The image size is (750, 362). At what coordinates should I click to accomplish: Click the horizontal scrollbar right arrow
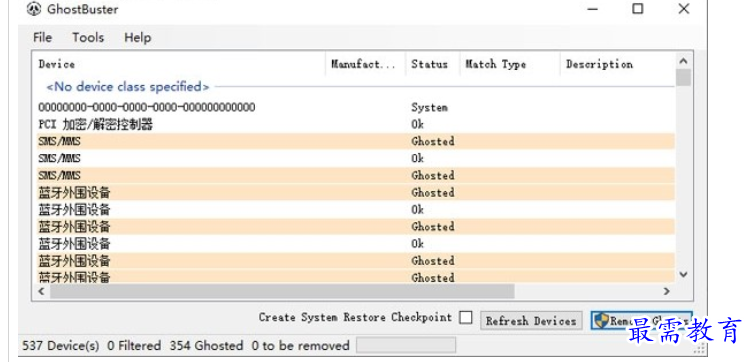666,291
